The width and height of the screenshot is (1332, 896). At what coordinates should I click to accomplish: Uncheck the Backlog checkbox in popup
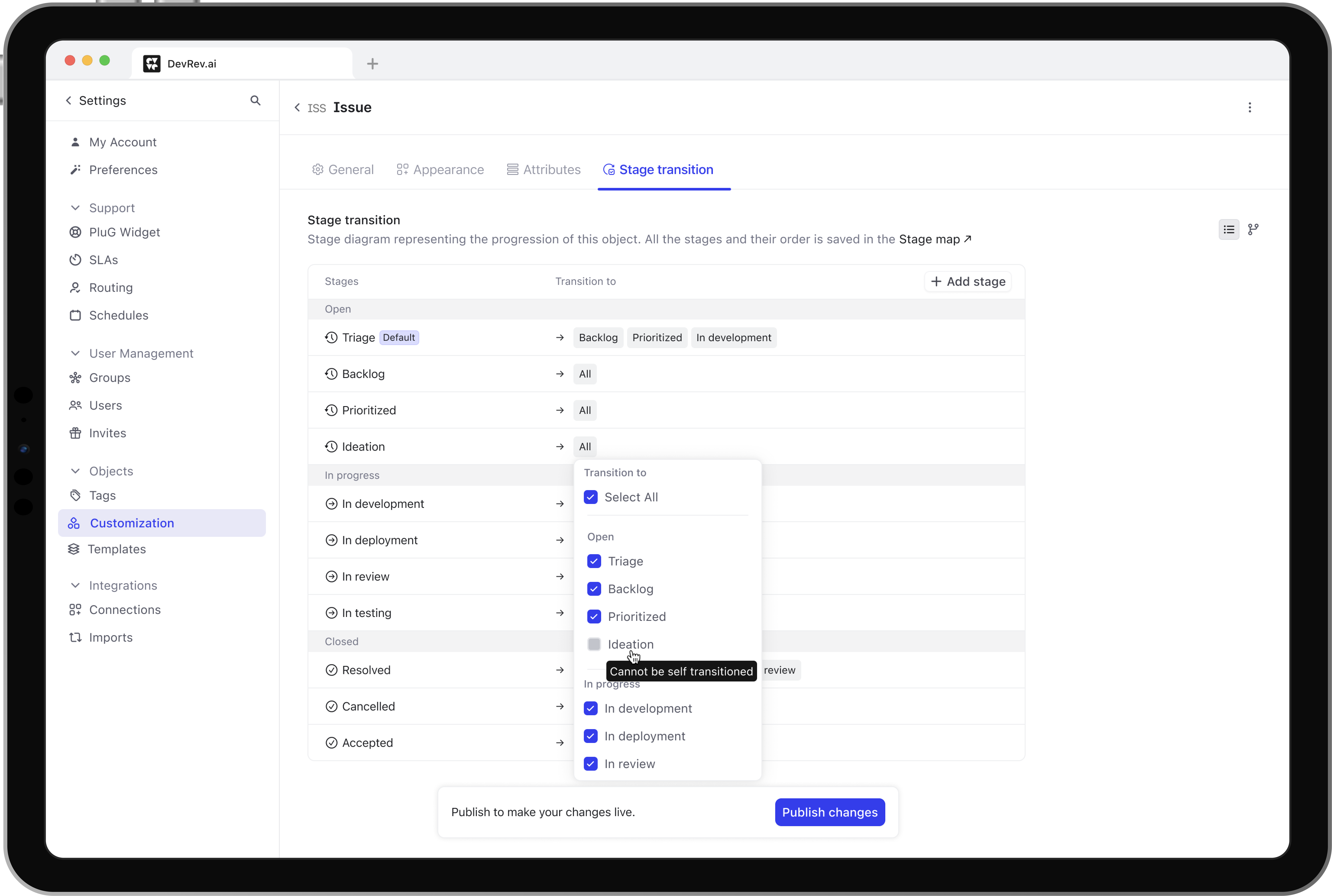[594, 589]
